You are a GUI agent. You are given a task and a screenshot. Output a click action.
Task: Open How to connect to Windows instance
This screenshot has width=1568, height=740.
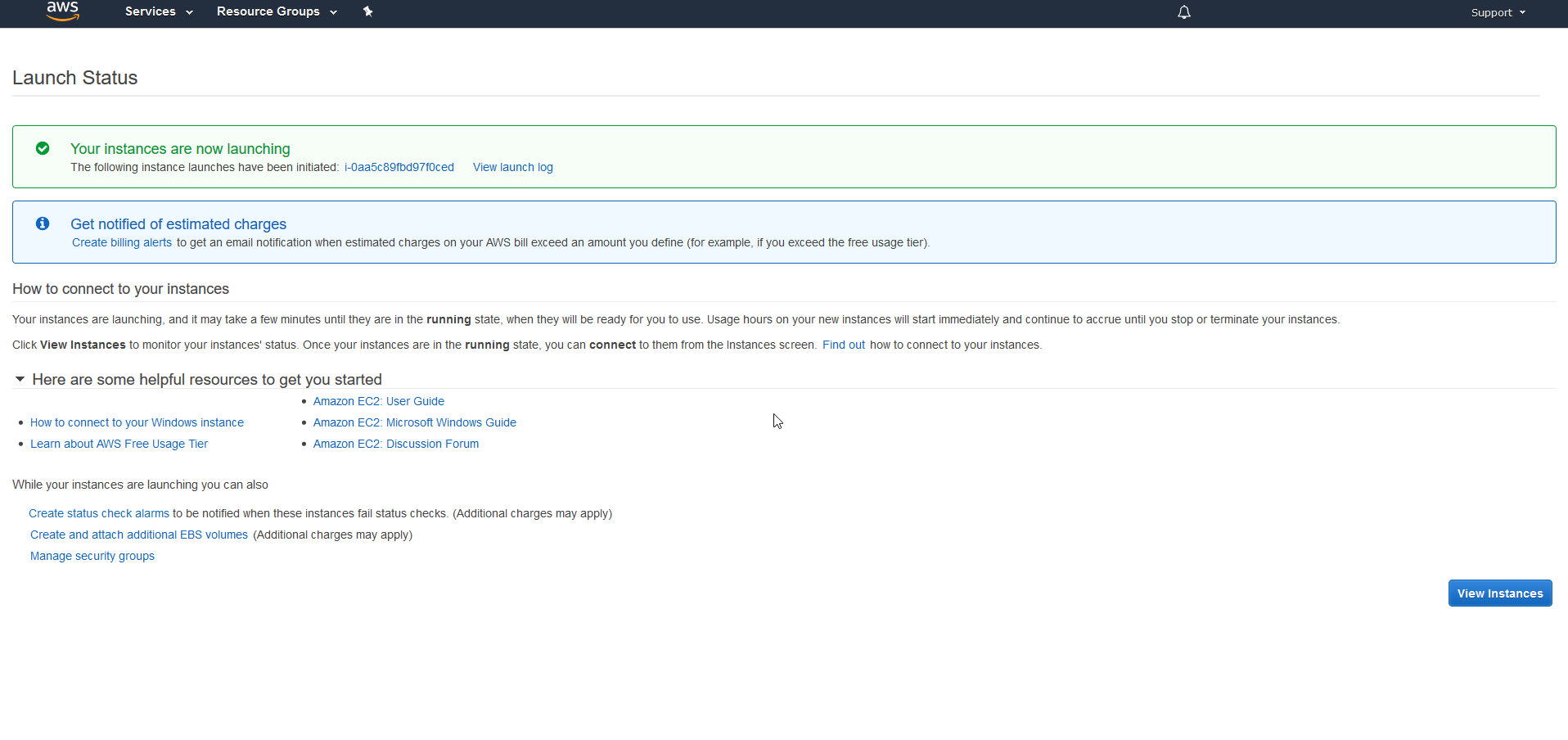pos(137,422)
